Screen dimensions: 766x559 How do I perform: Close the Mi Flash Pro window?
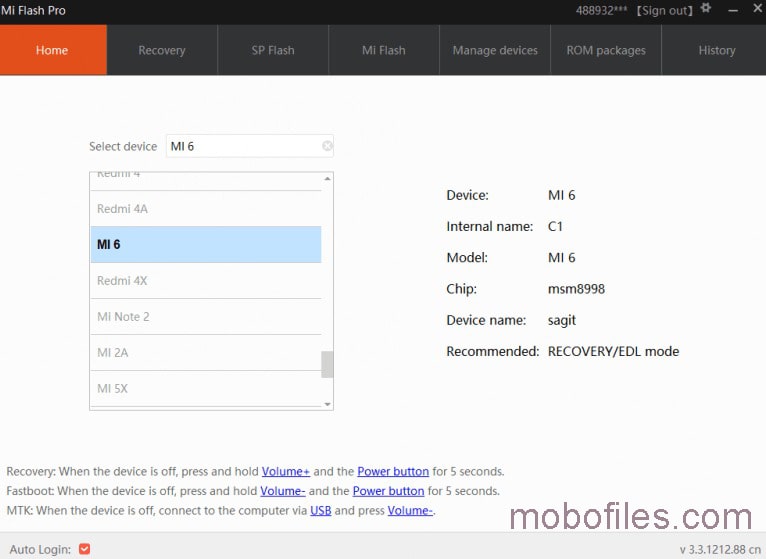758,8
